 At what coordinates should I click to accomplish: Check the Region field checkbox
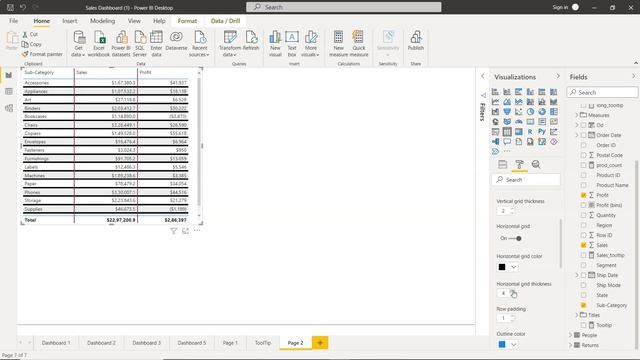(583, 225)
